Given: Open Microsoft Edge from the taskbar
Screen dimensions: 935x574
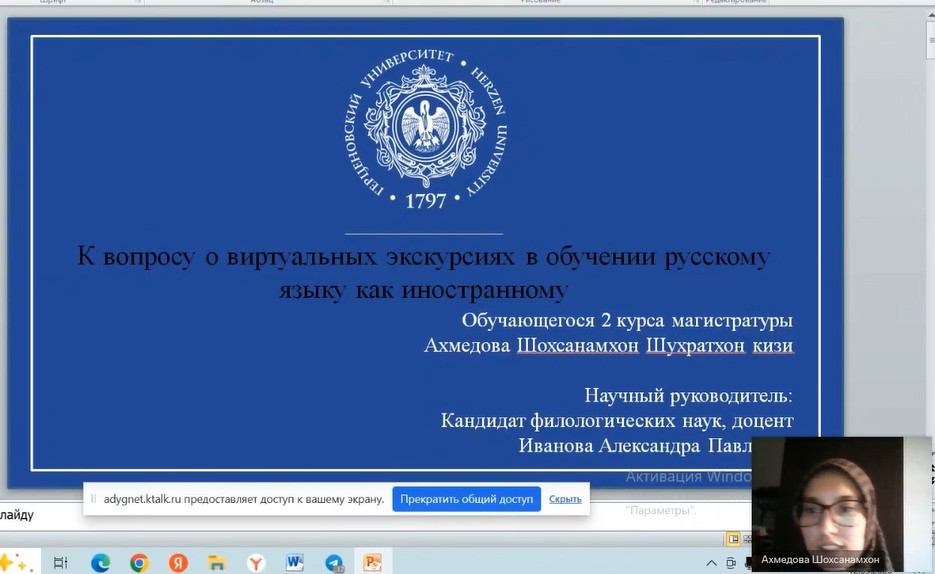Looking at the screenshot, I should [x=100, y=562].
